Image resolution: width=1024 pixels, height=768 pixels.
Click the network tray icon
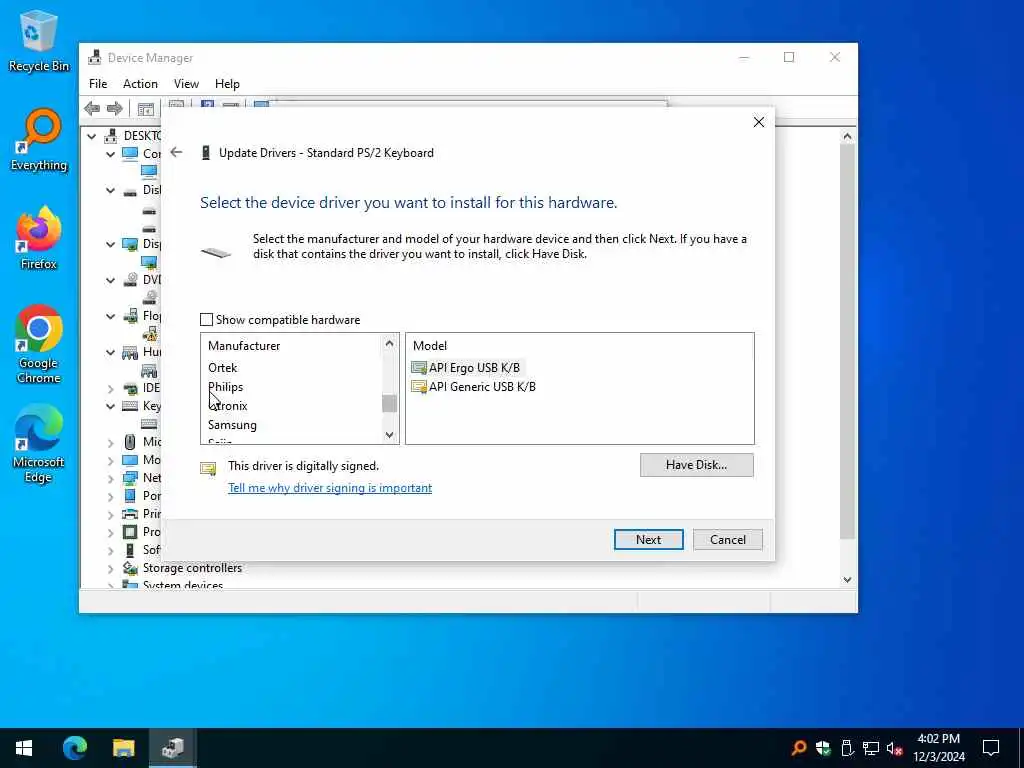871,748
